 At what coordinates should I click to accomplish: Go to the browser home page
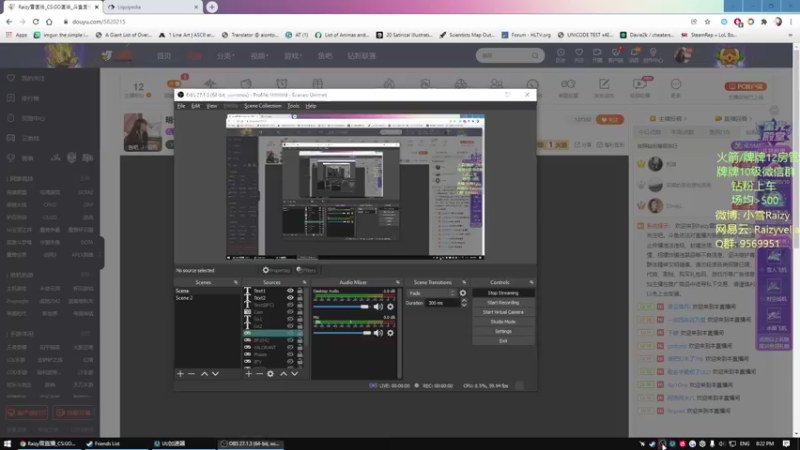49,22
